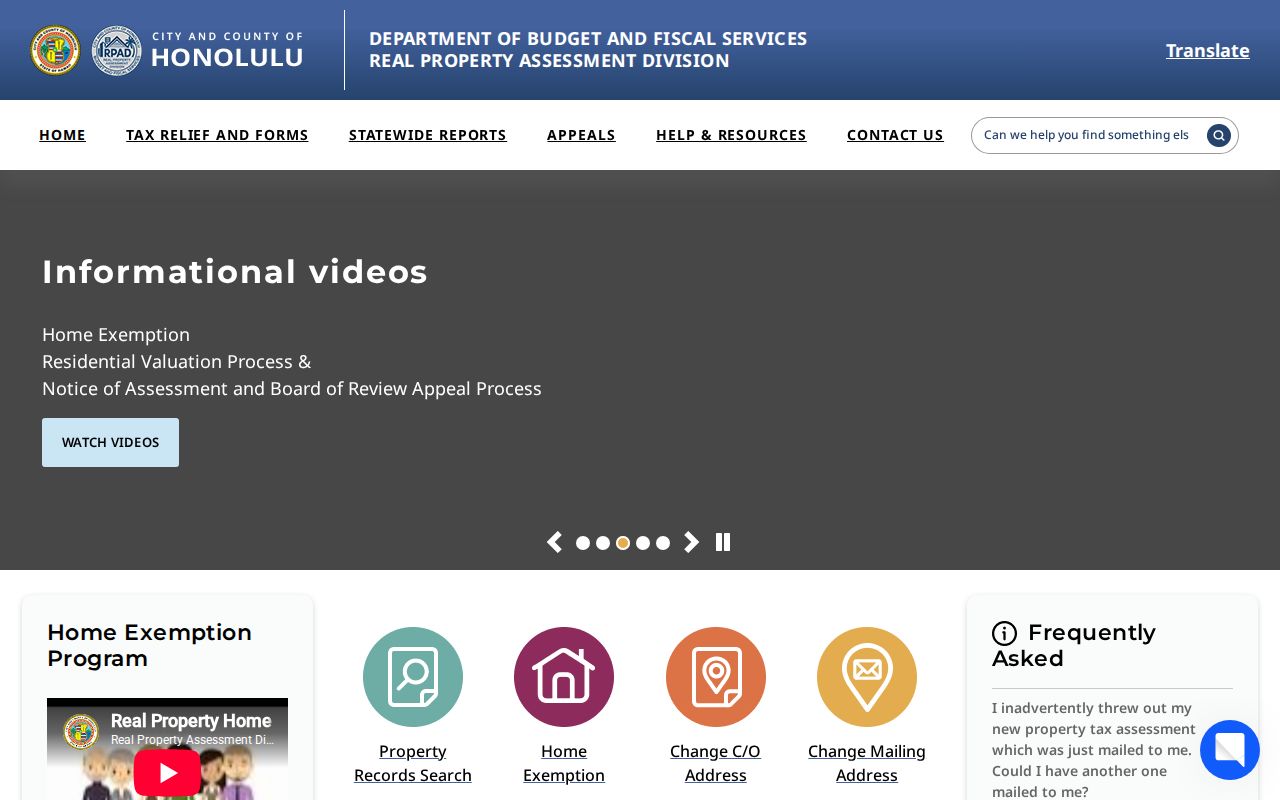Viewport: 1280px width, 800px height.
Task: Open the Home Exemption house icon
Action: 564,677
